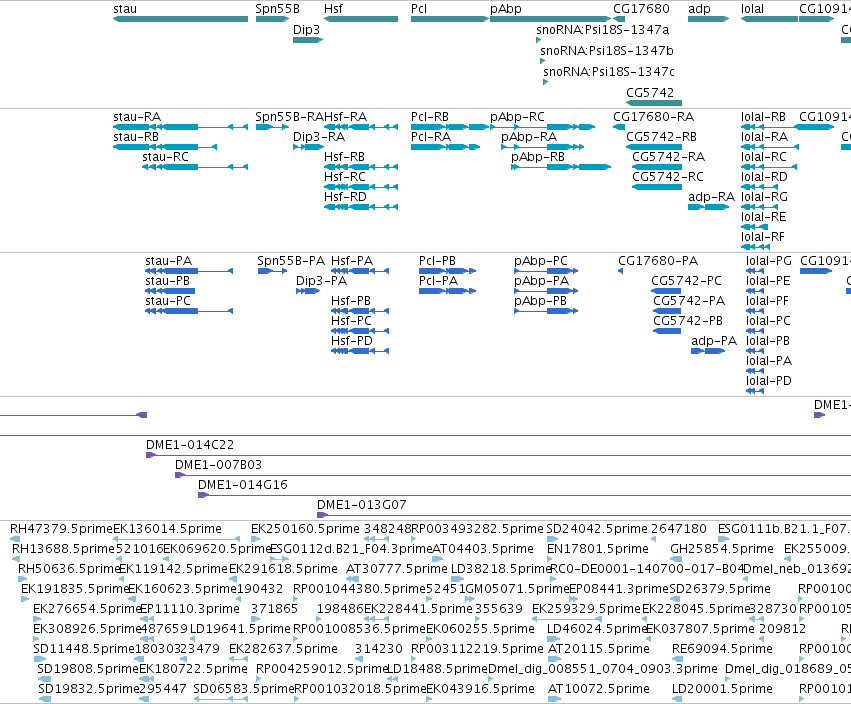851x704 pixels.
Task: Select the lolal-RF transcript
Action: pyautogui.click(x=755, y=247)
